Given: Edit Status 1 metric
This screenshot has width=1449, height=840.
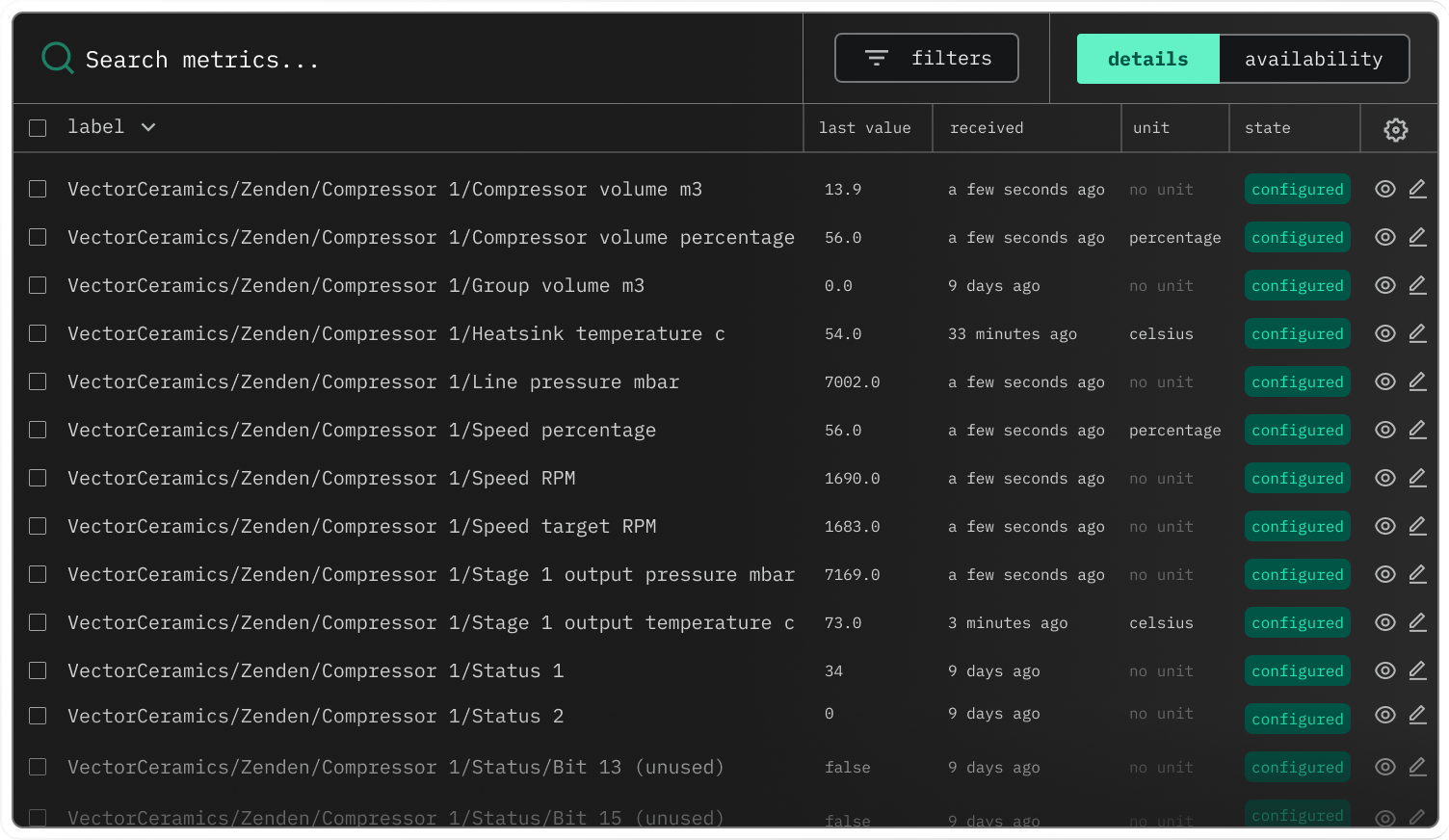Looking at the screenshot, I should (x=1417, y=670).
